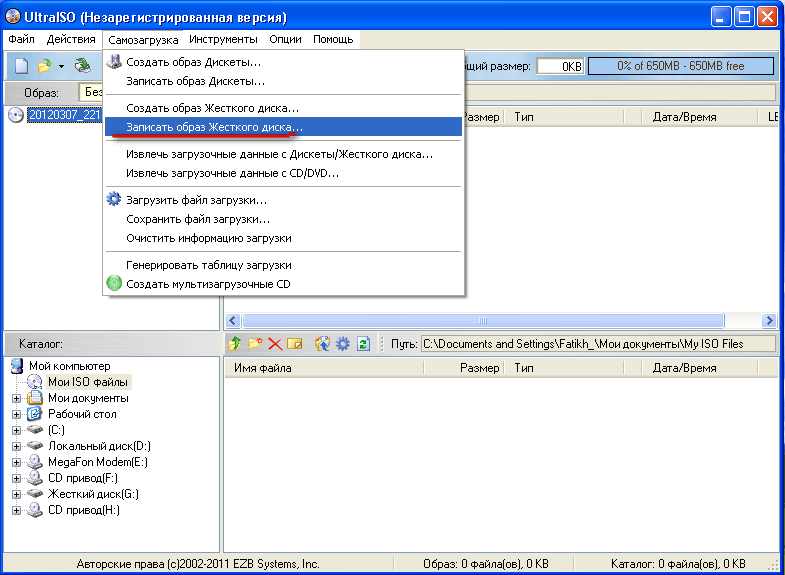Viewport: 785px width, 575px height.
Task: Choose Генерировать таблицу загрузки
Action: tap(283, 265)
